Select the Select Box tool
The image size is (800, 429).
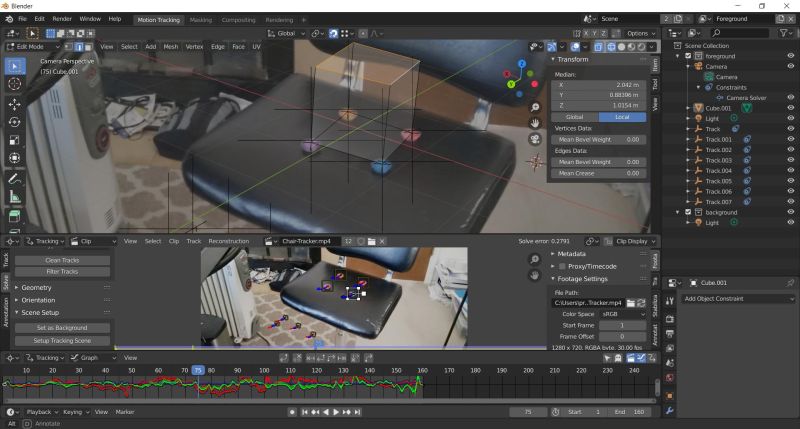[x=15, y=66]
